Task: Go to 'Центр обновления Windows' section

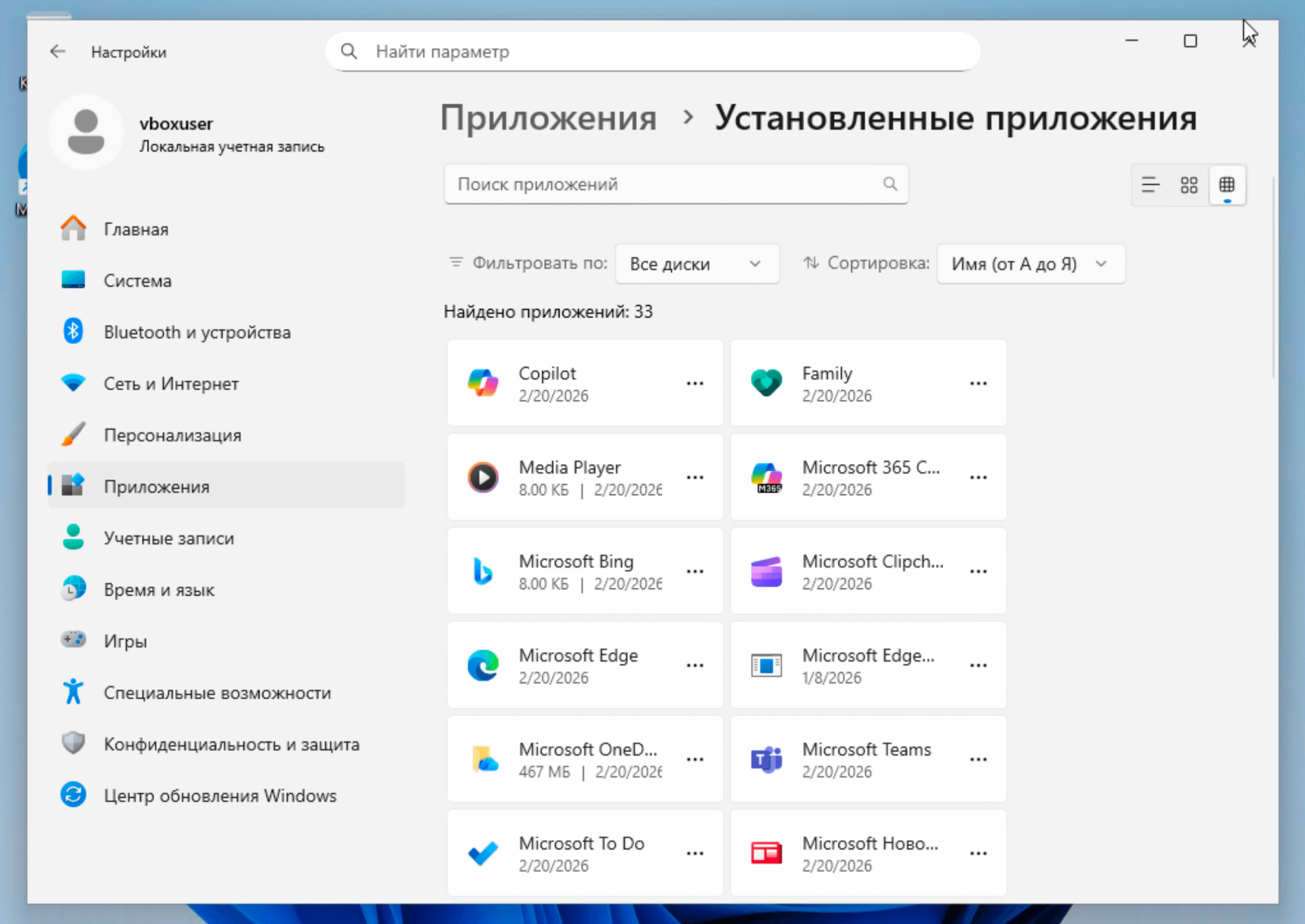Action: click(x=219, y=795)
